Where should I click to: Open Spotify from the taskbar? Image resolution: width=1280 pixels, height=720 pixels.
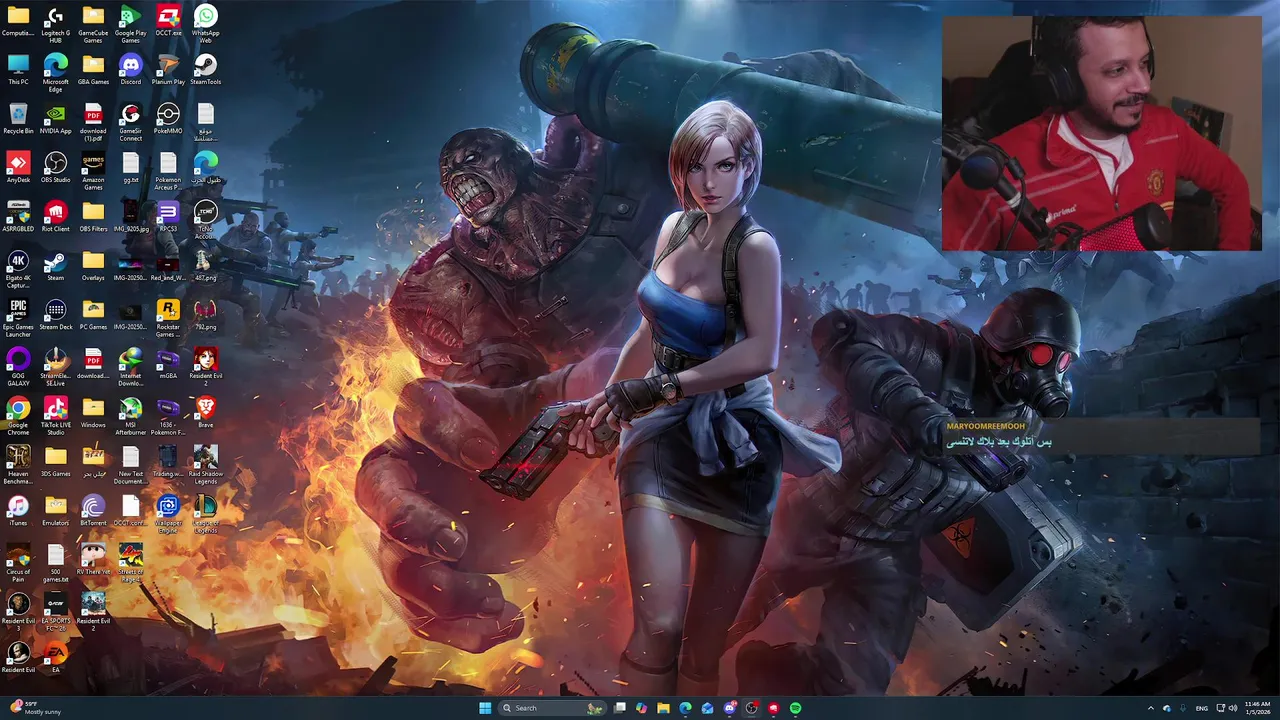click(795, 708)
